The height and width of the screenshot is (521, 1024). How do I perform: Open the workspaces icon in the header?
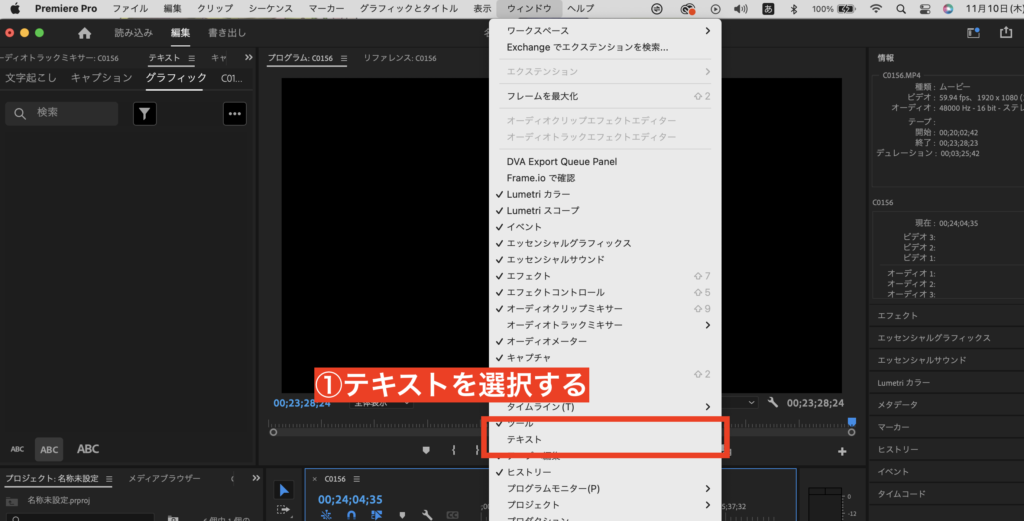(x=973, y=32)
